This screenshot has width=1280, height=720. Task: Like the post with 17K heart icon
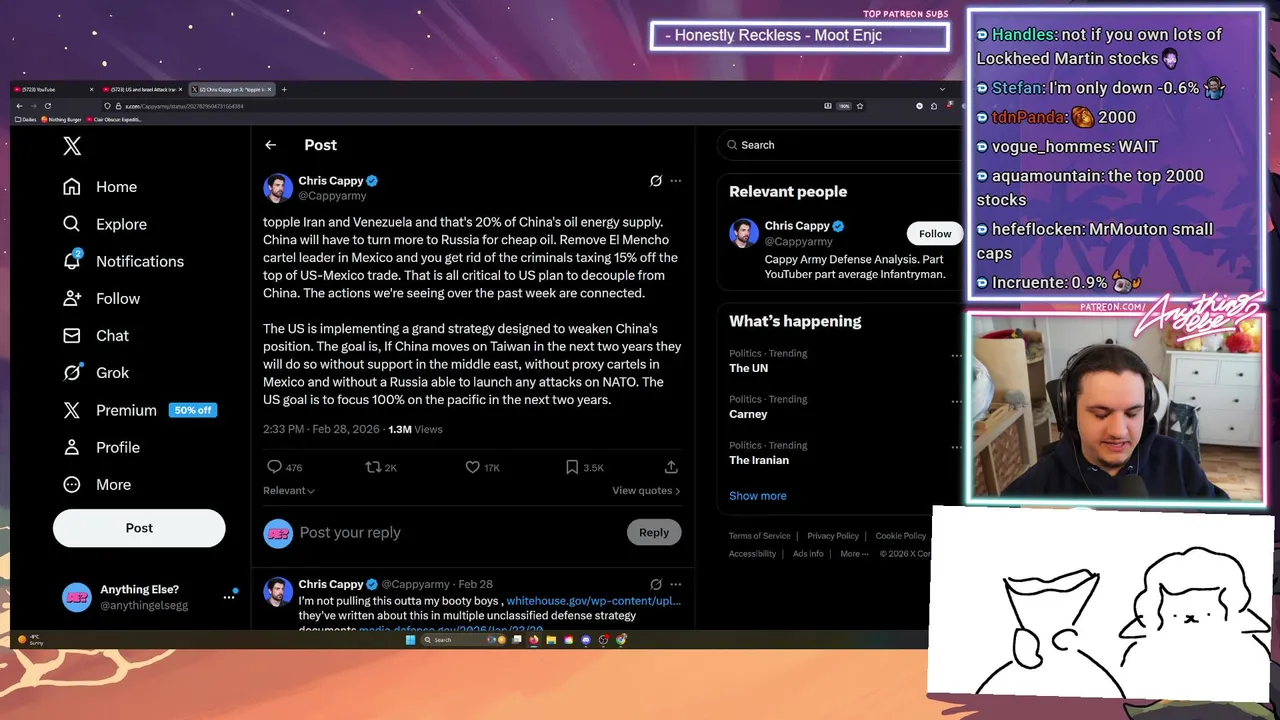tap(472, 467)
